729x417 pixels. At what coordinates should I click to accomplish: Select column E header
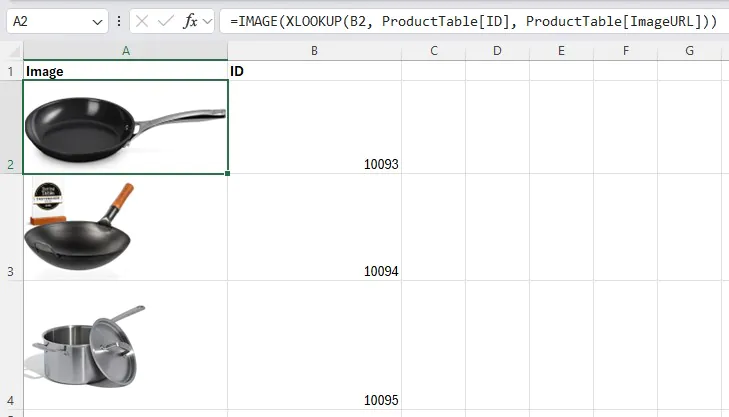562,51
